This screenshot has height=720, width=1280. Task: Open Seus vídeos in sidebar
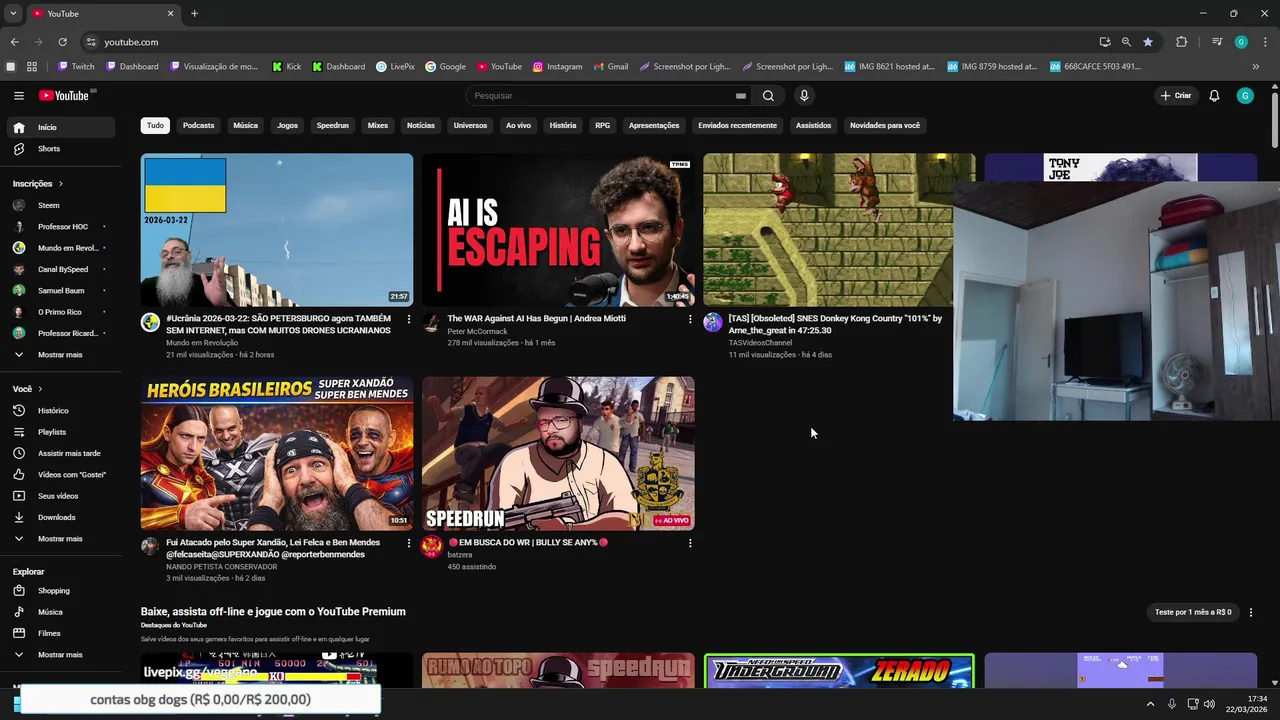pos(62,496)
